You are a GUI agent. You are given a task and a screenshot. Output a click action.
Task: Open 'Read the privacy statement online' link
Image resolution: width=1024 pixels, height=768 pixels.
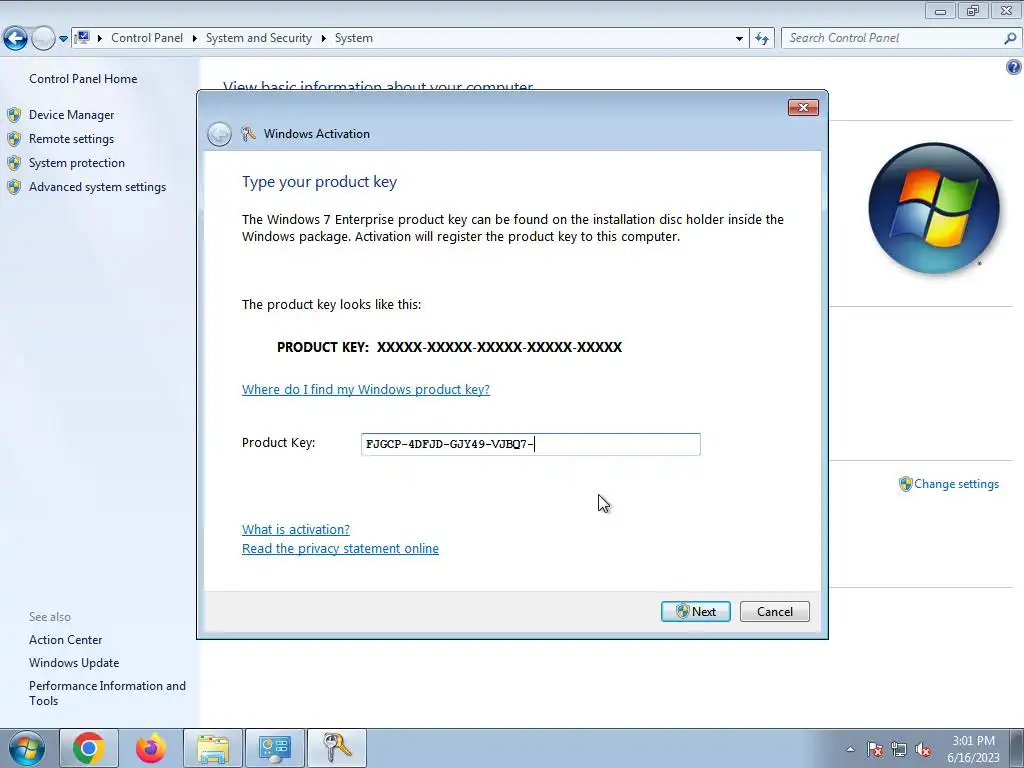(340, 549)
